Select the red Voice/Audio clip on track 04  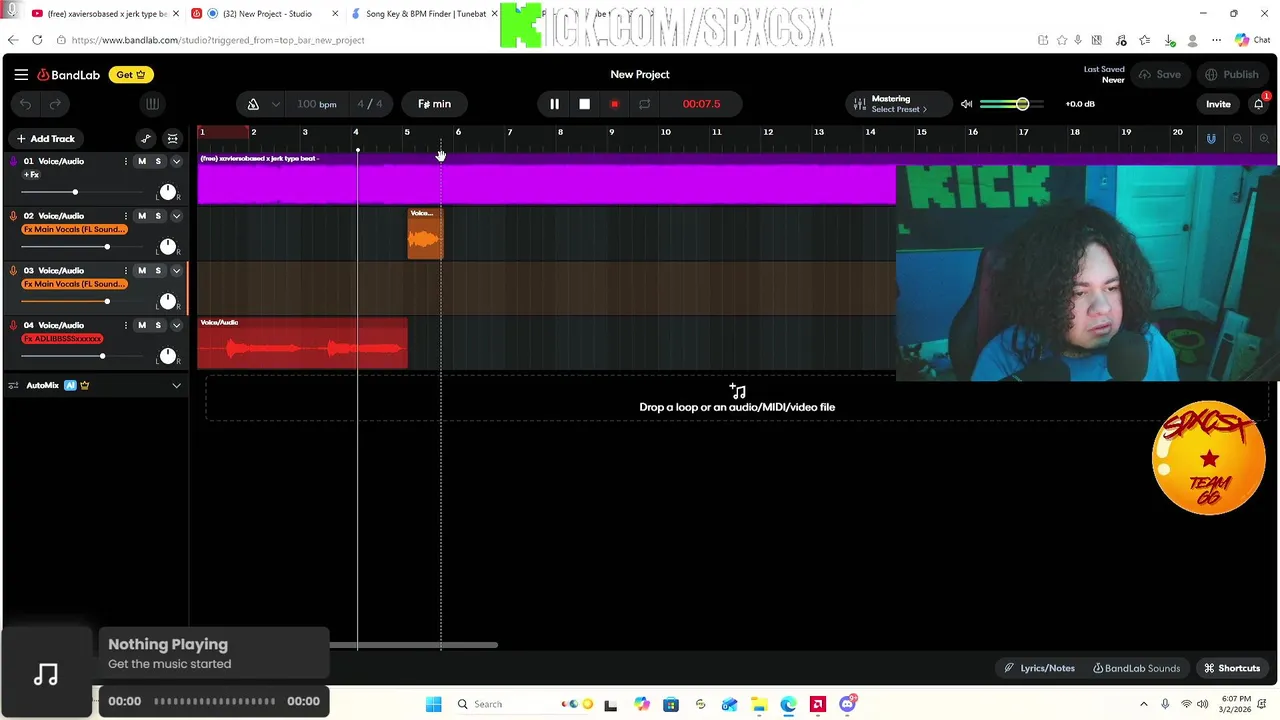tap(302, 343)
